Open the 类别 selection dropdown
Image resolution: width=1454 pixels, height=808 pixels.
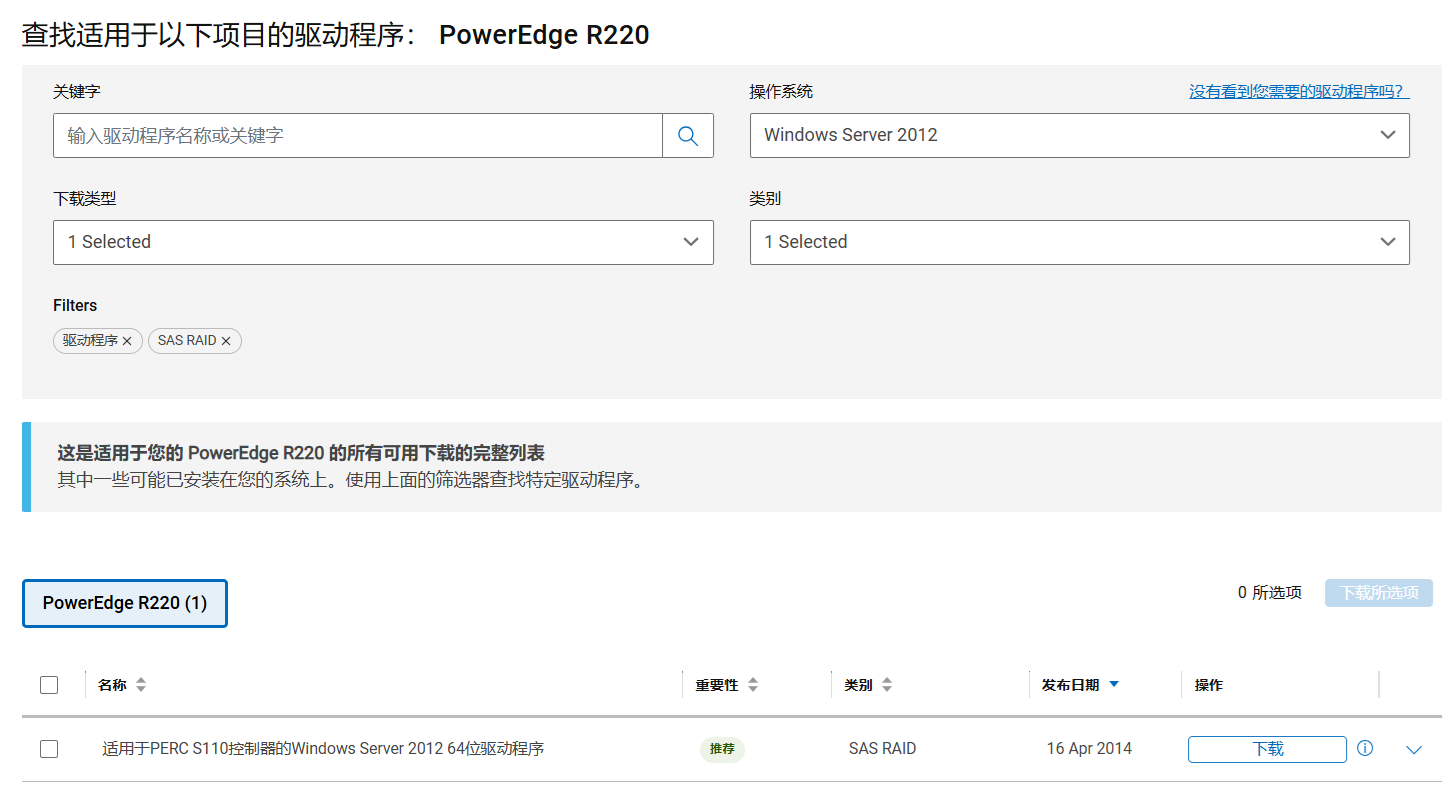pyautogui.click(x=1079, y=242)
